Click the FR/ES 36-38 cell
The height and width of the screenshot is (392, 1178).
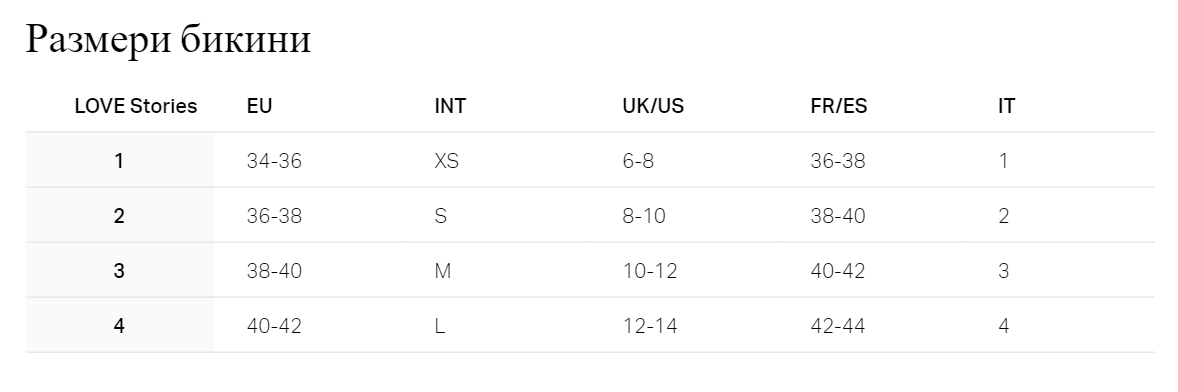tap(838, 161)
